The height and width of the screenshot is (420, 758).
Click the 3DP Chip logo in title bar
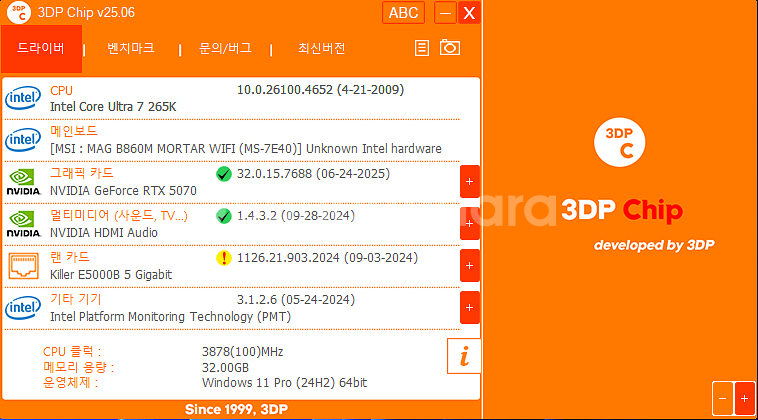19,13
